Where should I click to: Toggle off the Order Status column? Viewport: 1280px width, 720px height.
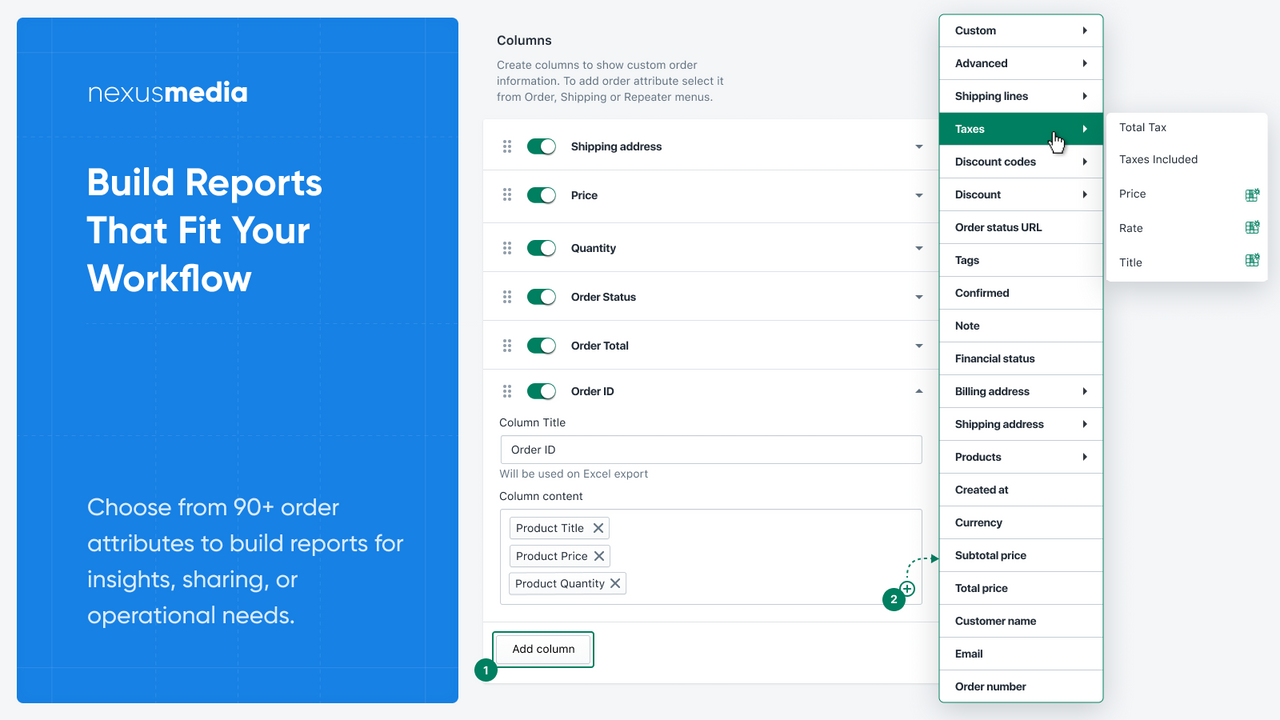tap(541, 297)
